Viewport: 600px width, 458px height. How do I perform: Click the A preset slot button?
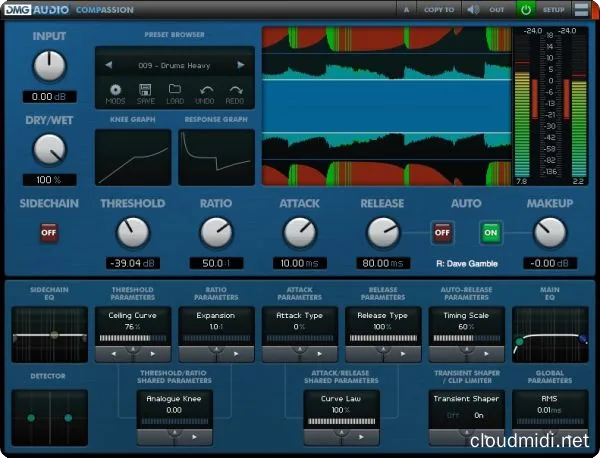click(x=406, y=10)
